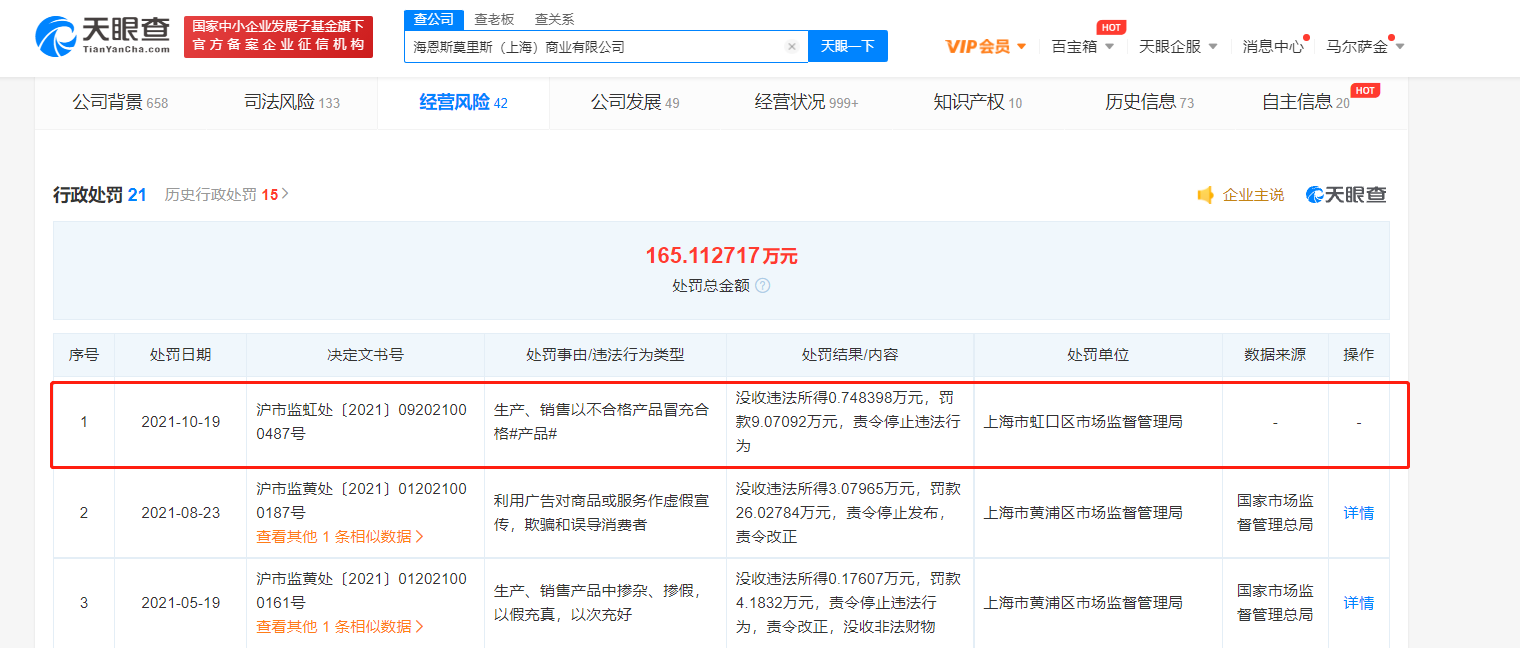1520x648 pixels.
Task: Click reason 生产、销售产品中掺杂、掺假
Action: pyautogui.click(x=598, y=603)
